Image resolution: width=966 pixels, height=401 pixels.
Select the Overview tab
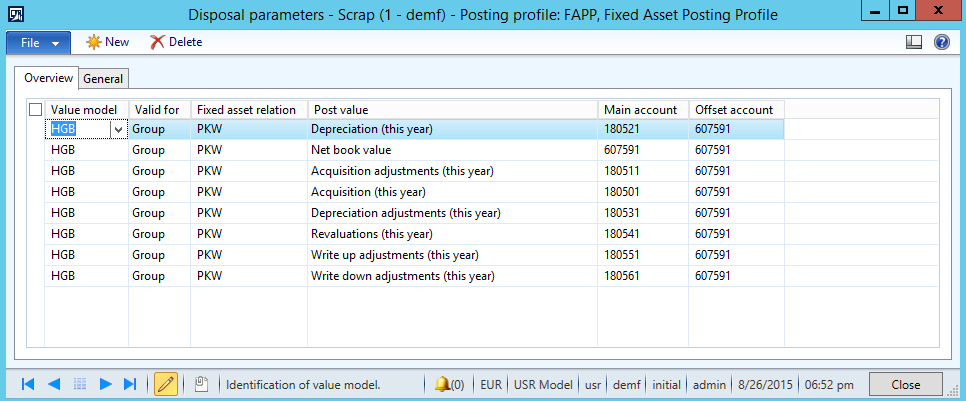49,78
